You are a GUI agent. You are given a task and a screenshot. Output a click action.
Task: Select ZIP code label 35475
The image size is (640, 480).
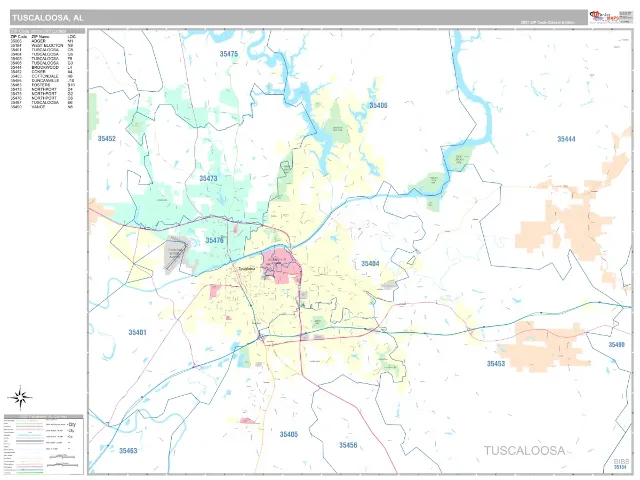[229, 54]
